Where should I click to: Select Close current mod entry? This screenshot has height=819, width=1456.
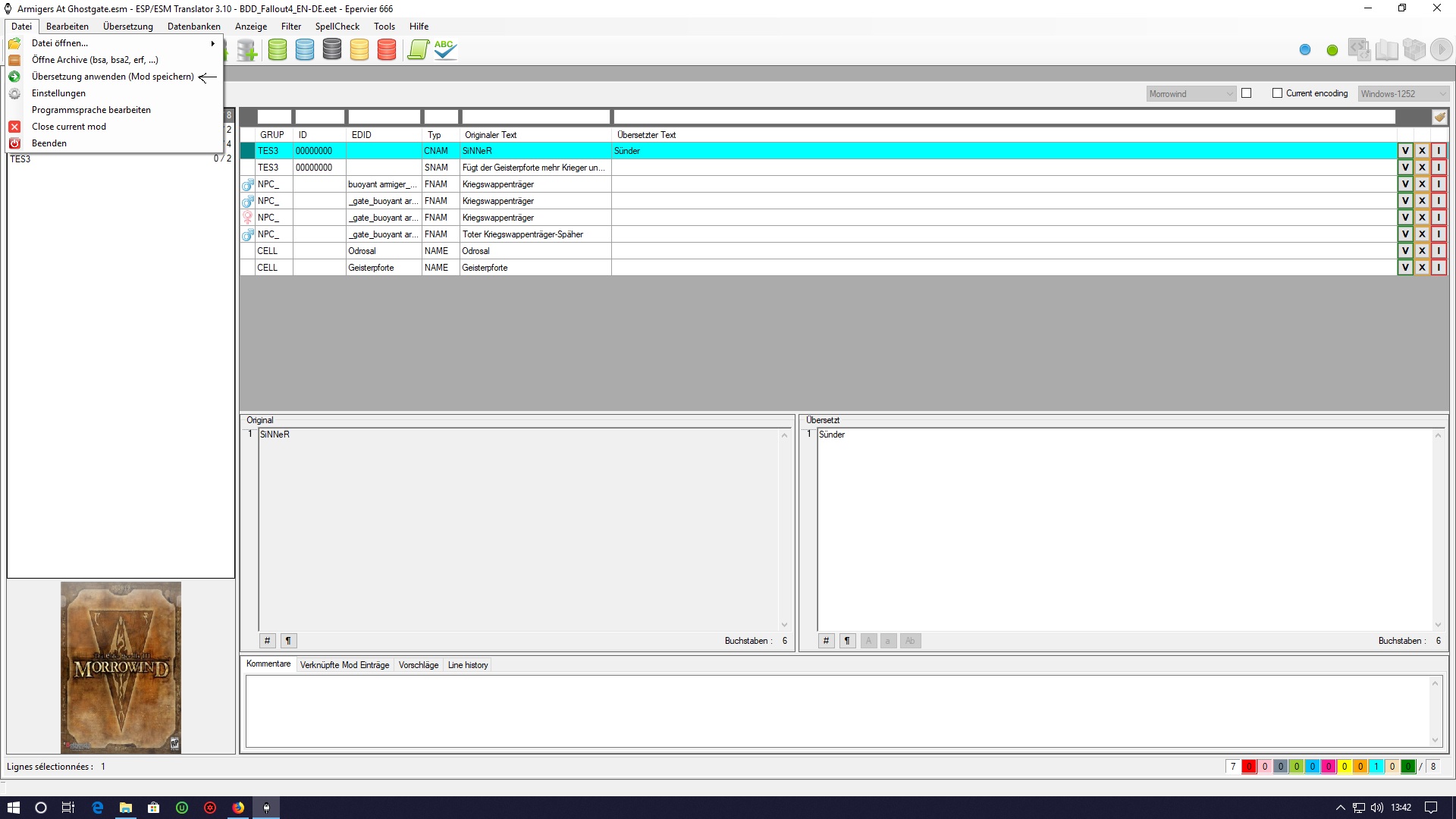pyautogui.click(x=69, y=127)
